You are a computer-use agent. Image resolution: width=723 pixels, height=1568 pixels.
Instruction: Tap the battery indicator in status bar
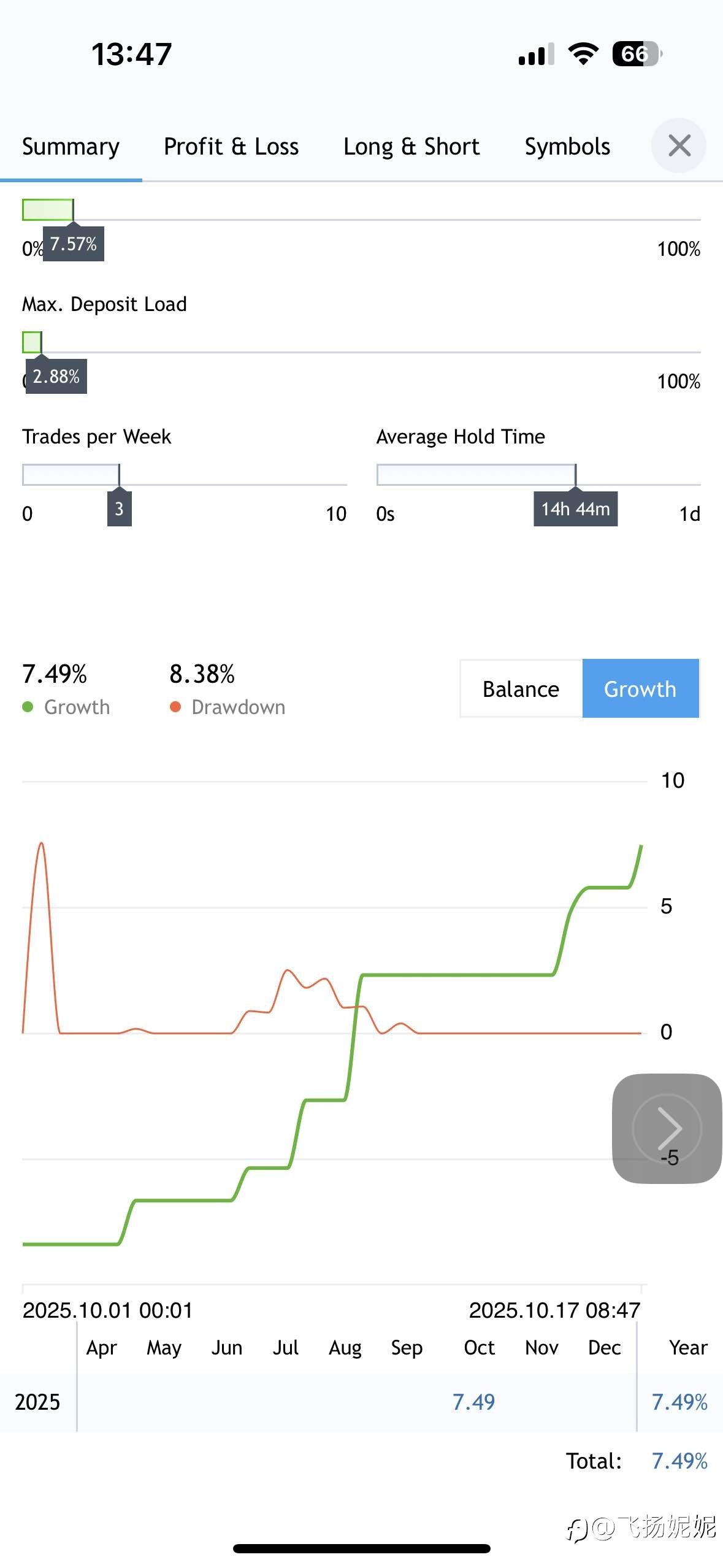(636, 54)
